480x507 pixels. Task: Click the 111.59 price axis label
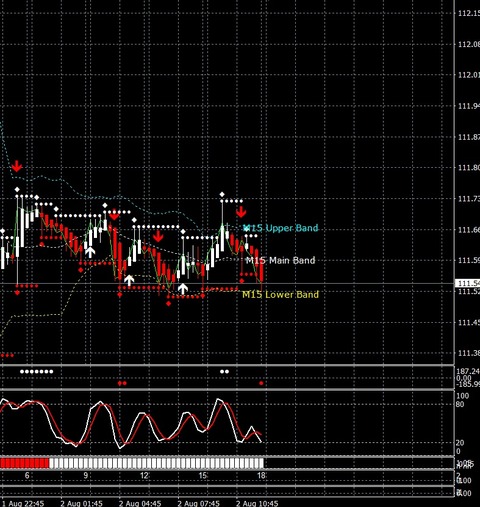tap(469, 260)
